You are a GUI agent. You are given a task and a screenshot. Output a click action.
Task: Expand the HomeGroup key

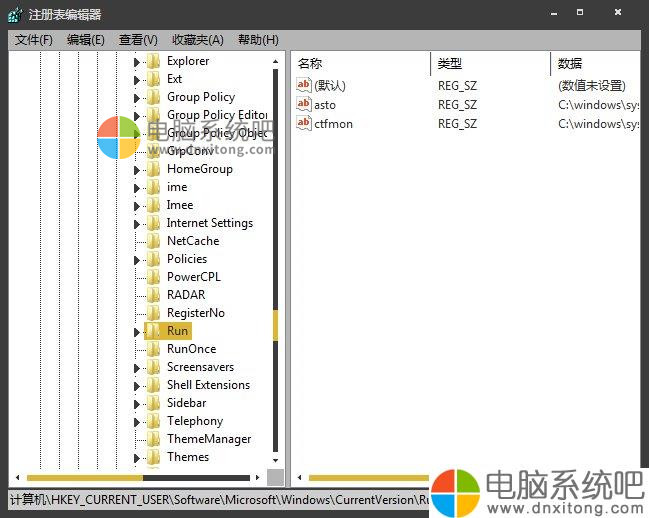137,170
